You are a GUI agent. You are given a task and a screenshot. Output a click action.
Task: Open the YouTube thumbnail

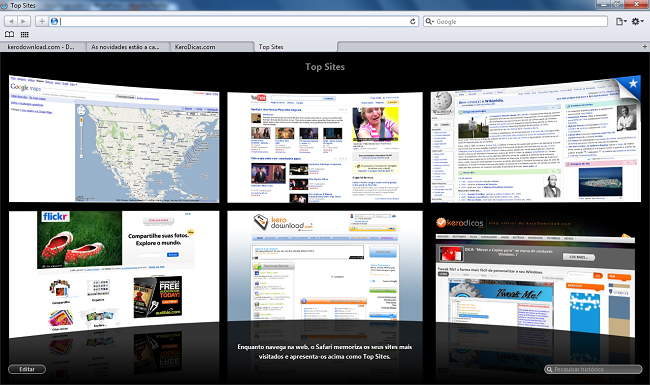pyautogui.click(x=325, y=148)
